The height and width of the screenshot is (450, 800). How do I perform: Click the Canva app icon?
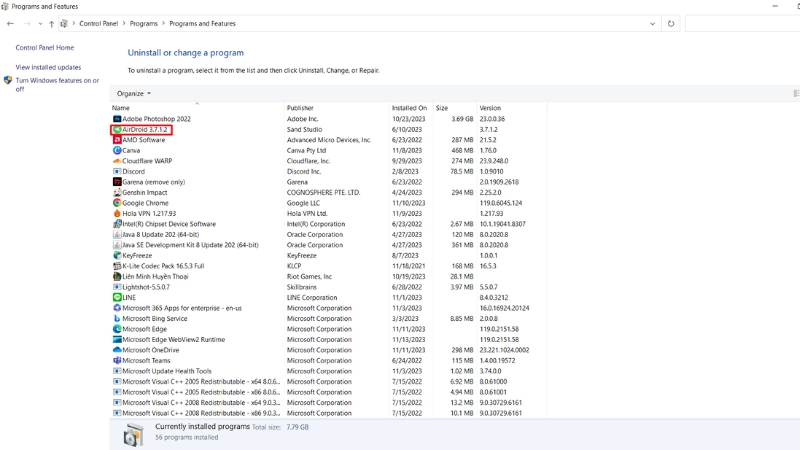tap(117, 151)
